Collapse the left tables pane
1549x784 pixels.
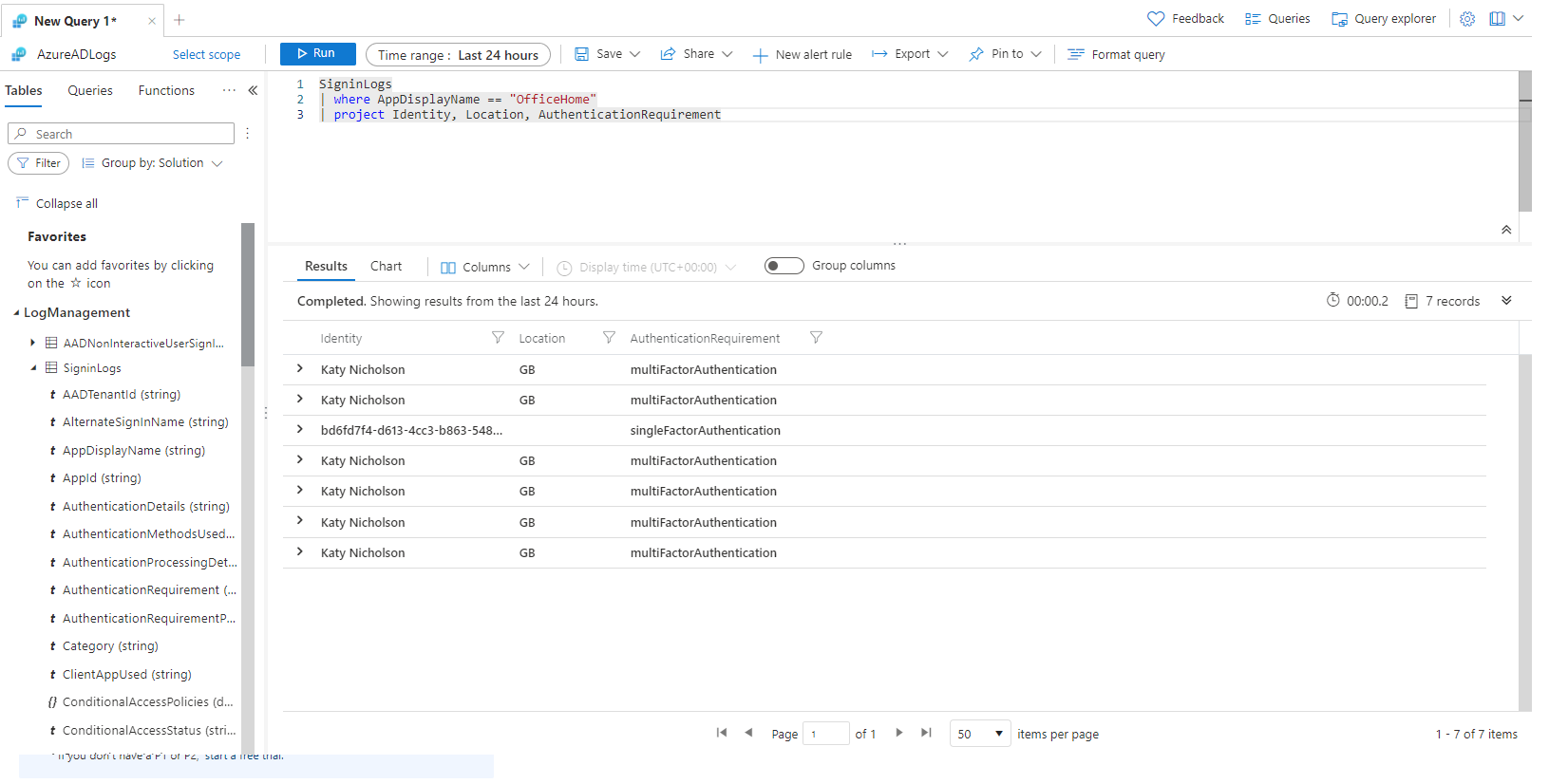(253, 91)
